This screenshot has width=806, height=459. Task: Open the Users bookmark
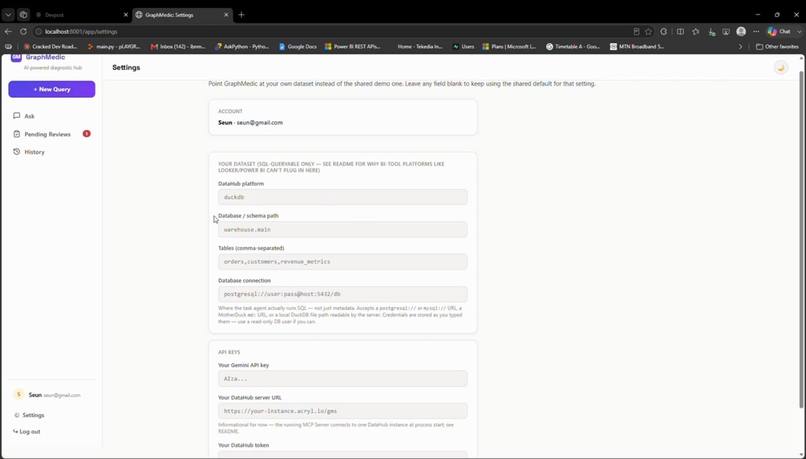click(x=463, y=46)
